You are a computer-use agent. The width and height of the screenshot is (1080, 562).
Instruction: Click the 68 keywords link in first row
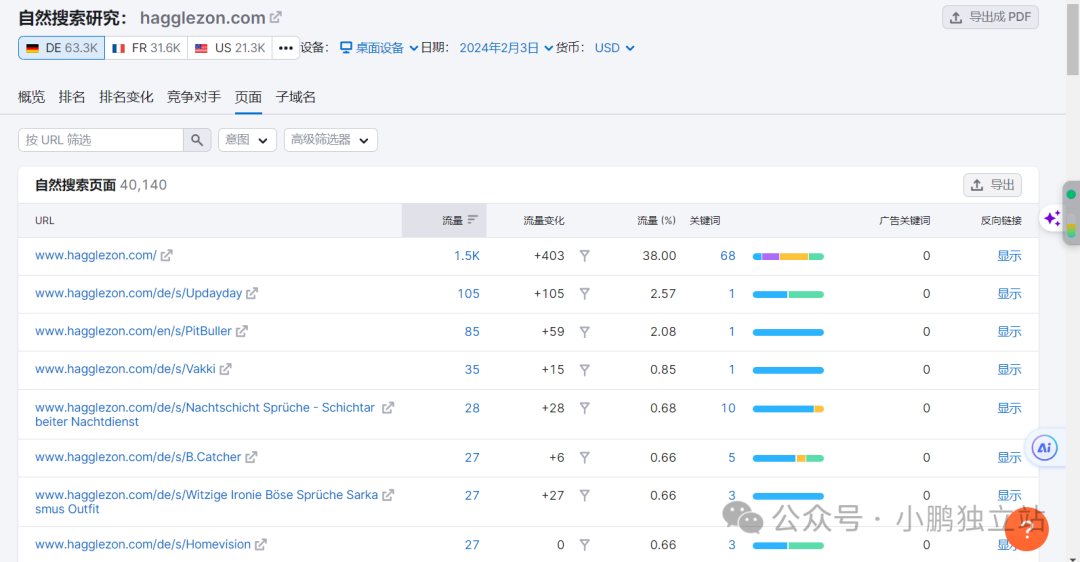727,256
